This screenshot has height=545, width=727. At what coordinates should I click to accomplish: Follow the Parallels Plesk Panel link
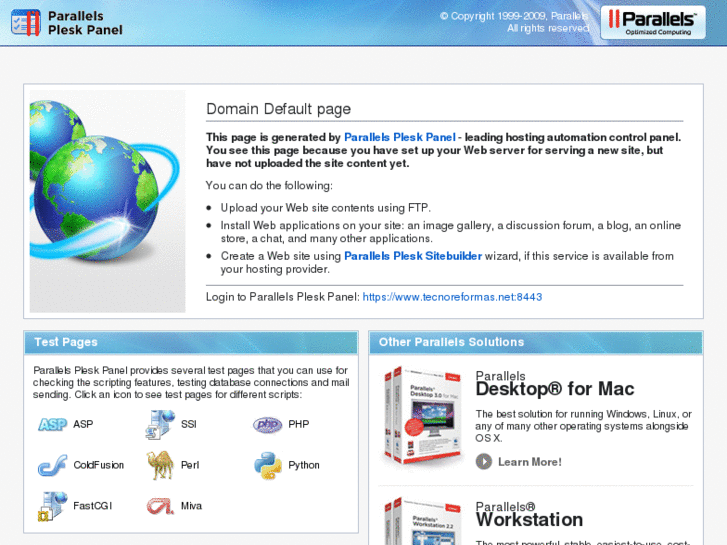400,137
